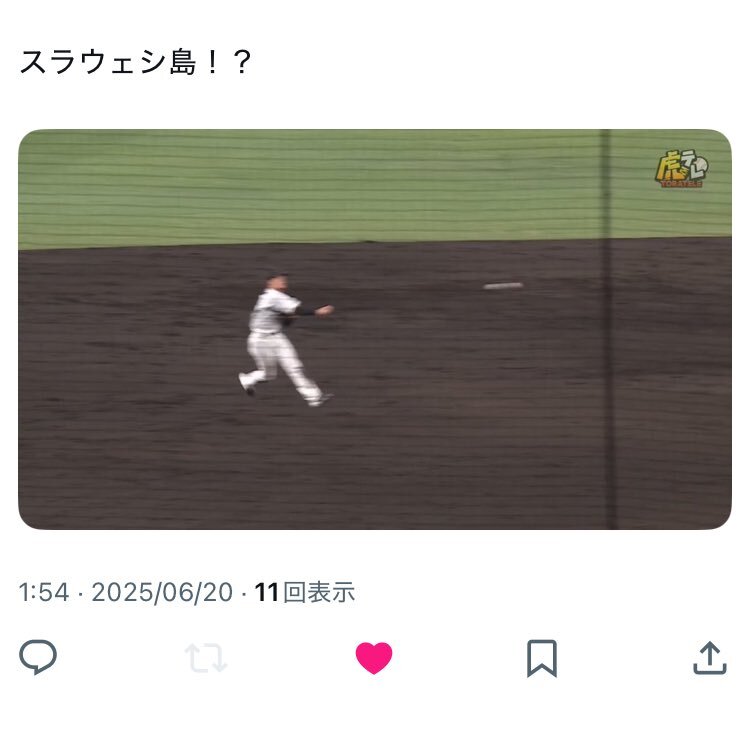Image resolution: width=749 pixels, height=749 pixels.
Task: Click the fielder's white uniform legs
Action: point(282,368)
